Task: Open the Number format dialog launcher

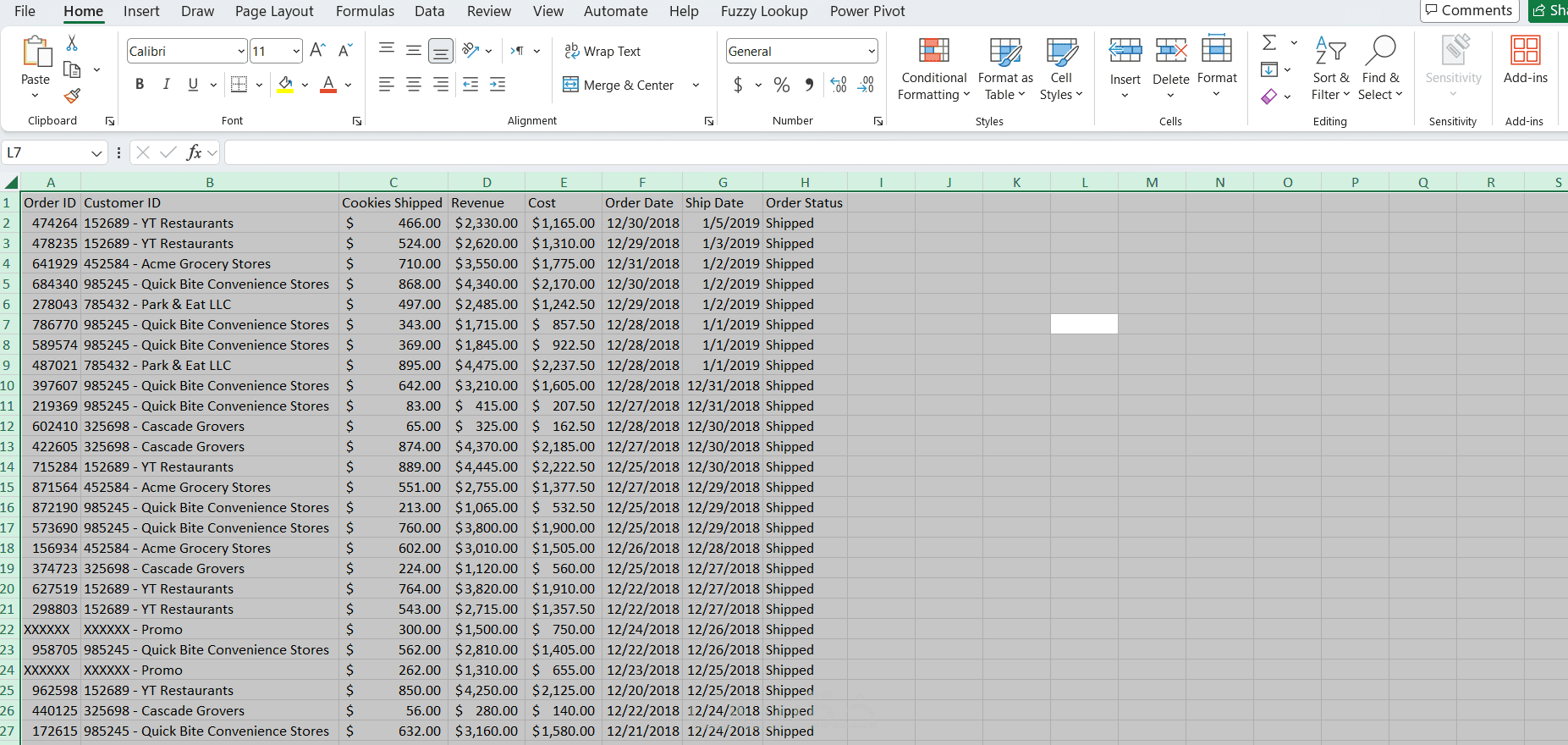Action: [878, 121]
